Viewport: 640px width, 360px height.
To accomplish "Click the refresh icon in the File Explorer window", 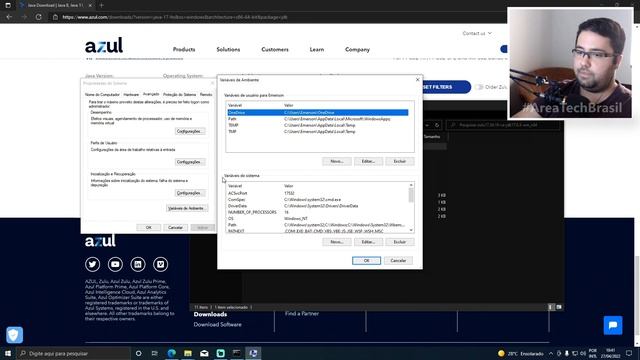I will coord(437,125).
